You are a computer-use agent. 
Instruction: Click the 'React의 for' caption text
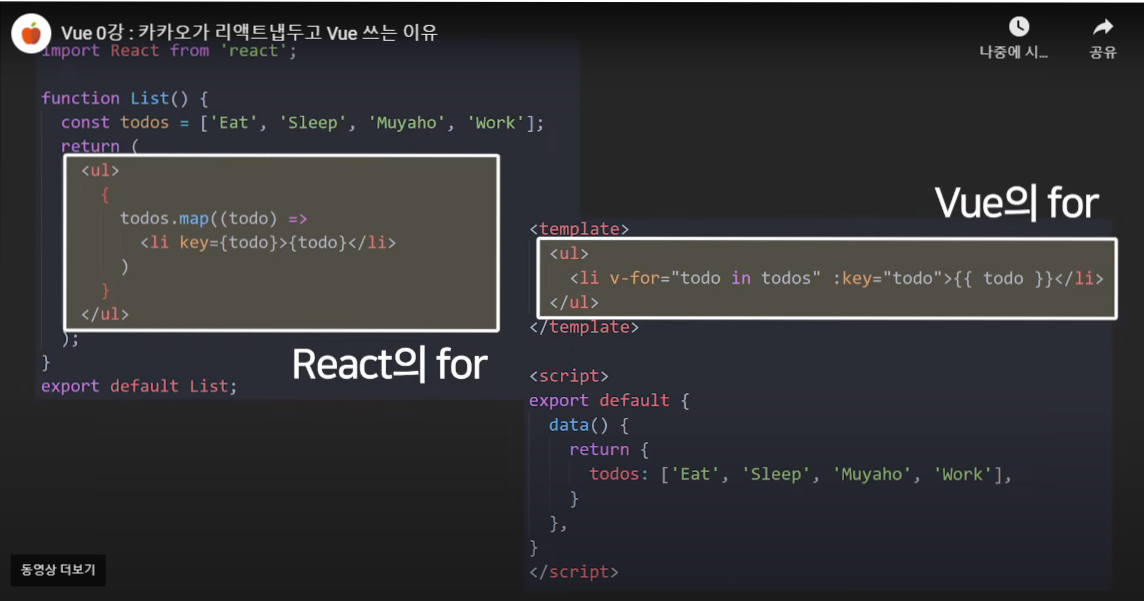(x=390, y=365)
